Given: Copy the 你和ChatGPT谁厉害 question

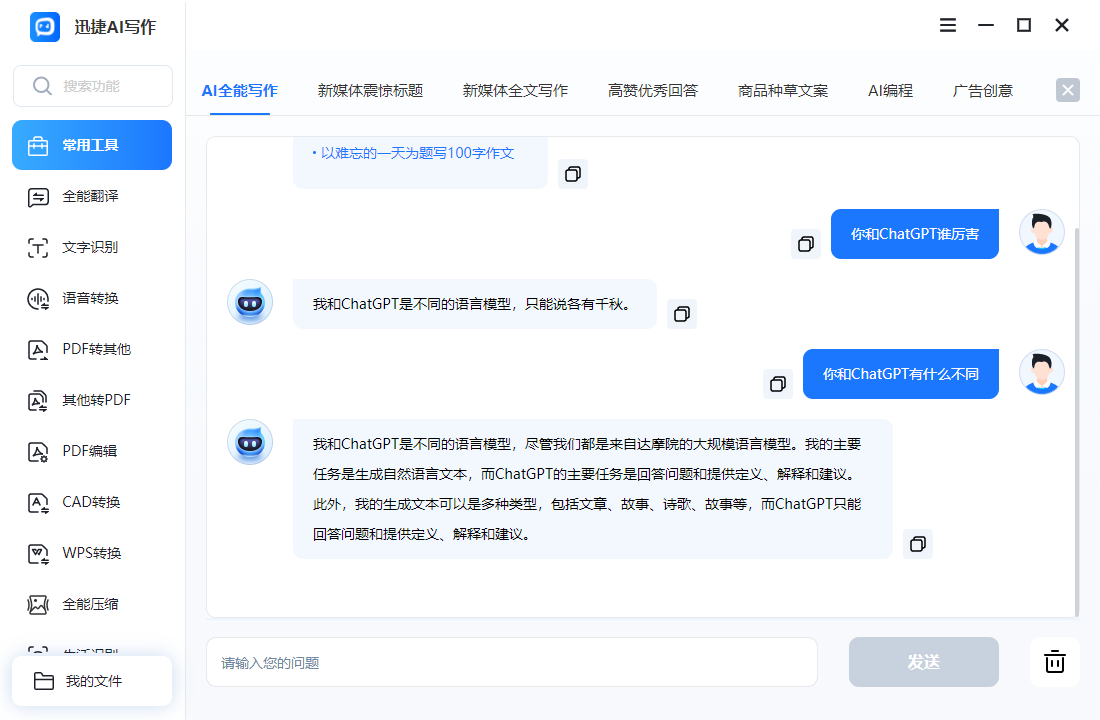Looking at the screenshot, I should [805, 244].
